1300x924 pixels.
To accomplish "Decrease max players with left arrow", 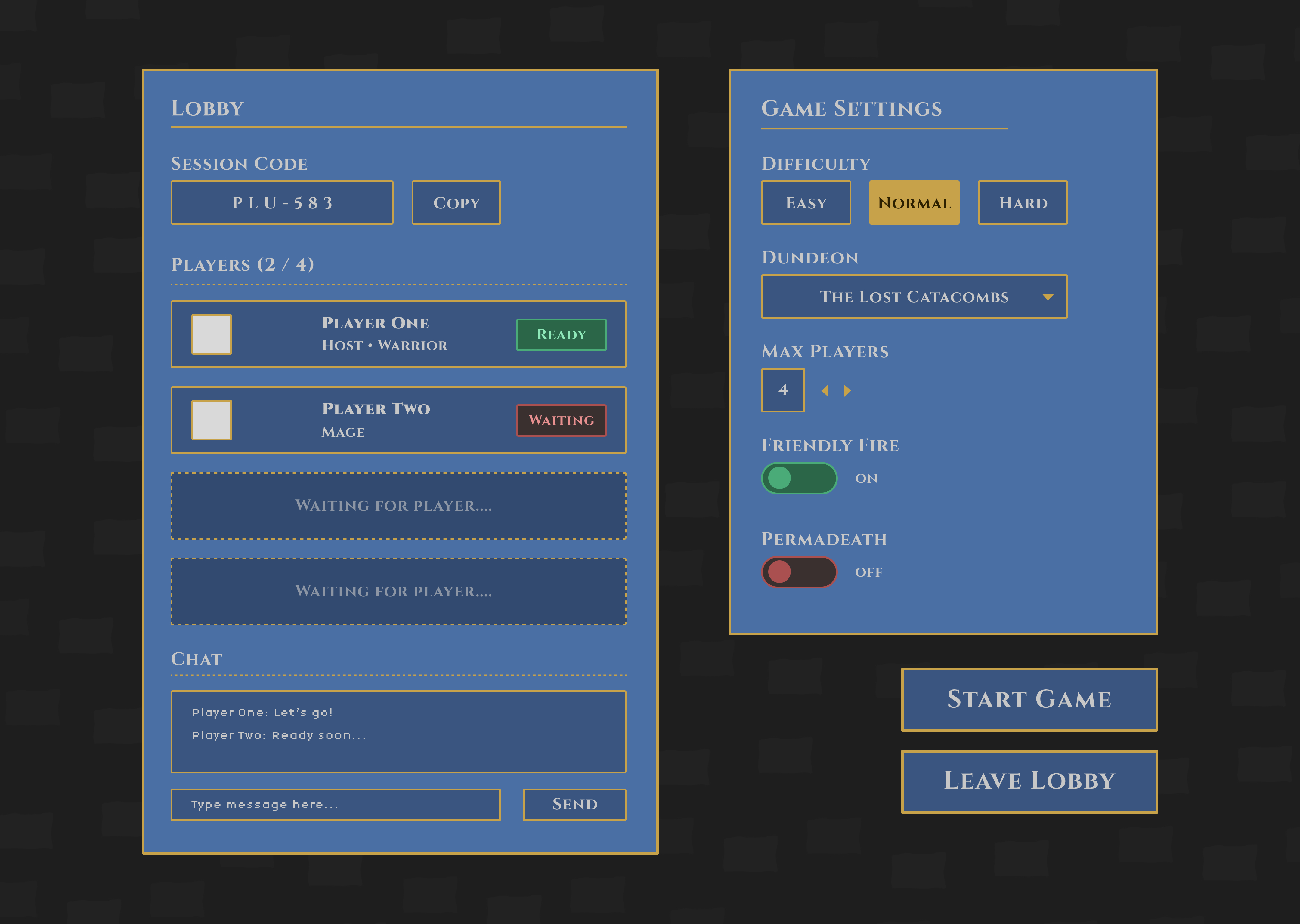I will point(825,391).
